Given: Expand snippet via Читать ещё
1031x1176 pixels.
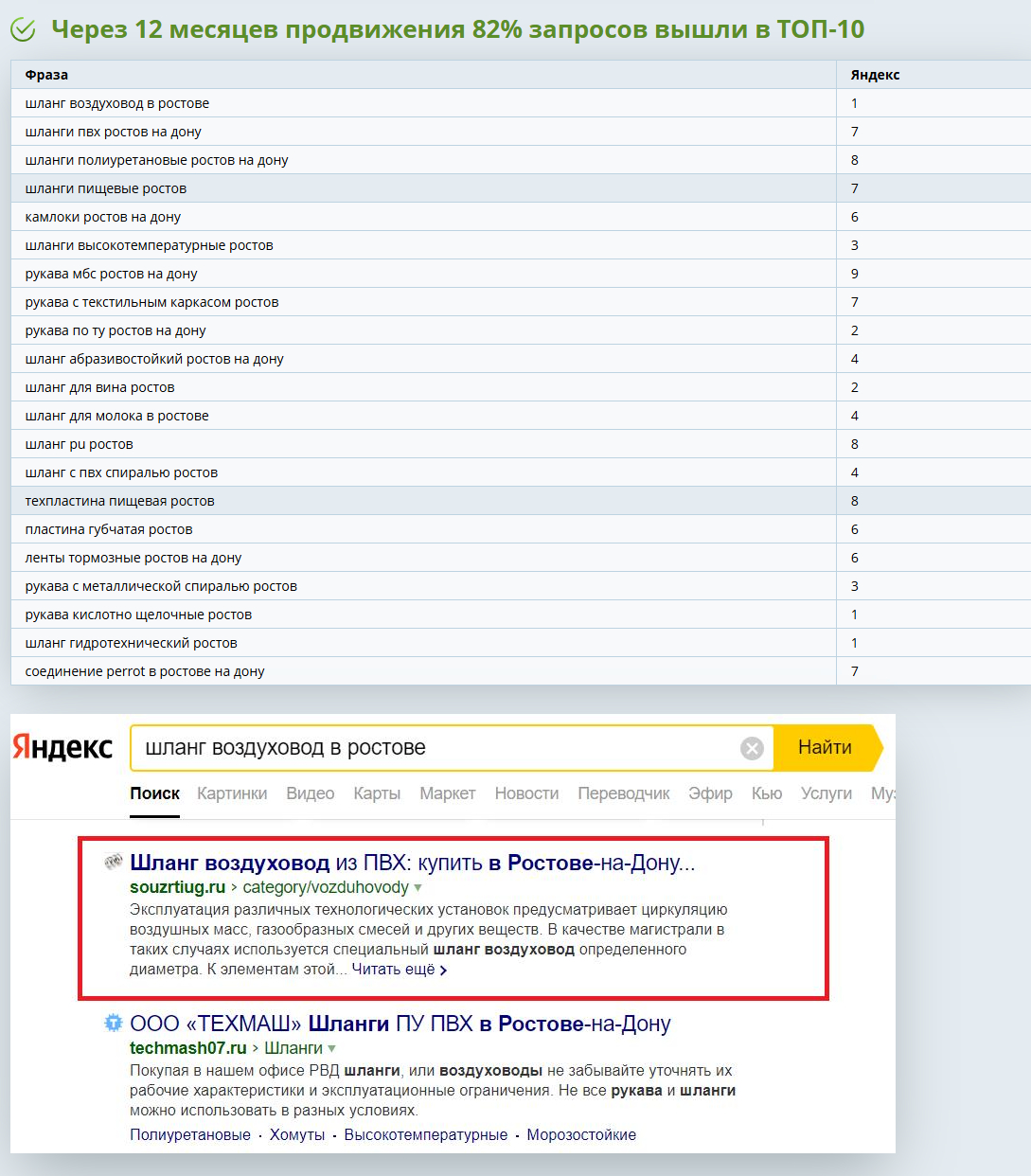Looking at the screenshot, I should (x=399, y=970).
